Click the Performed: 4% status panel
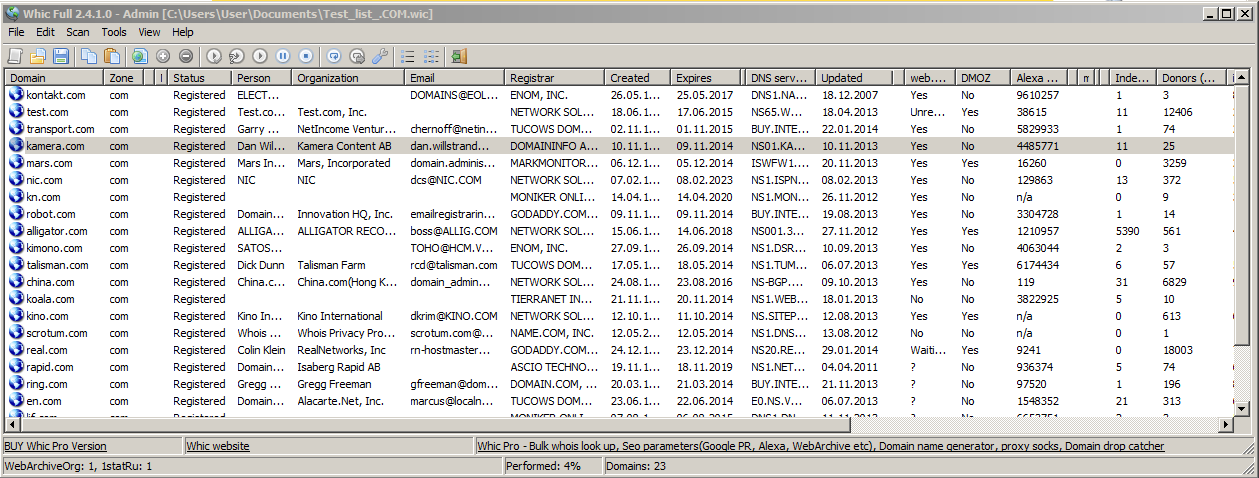The width and height of the screenshot is (1259, 478). pyautogui.click(x=553, y=466)
